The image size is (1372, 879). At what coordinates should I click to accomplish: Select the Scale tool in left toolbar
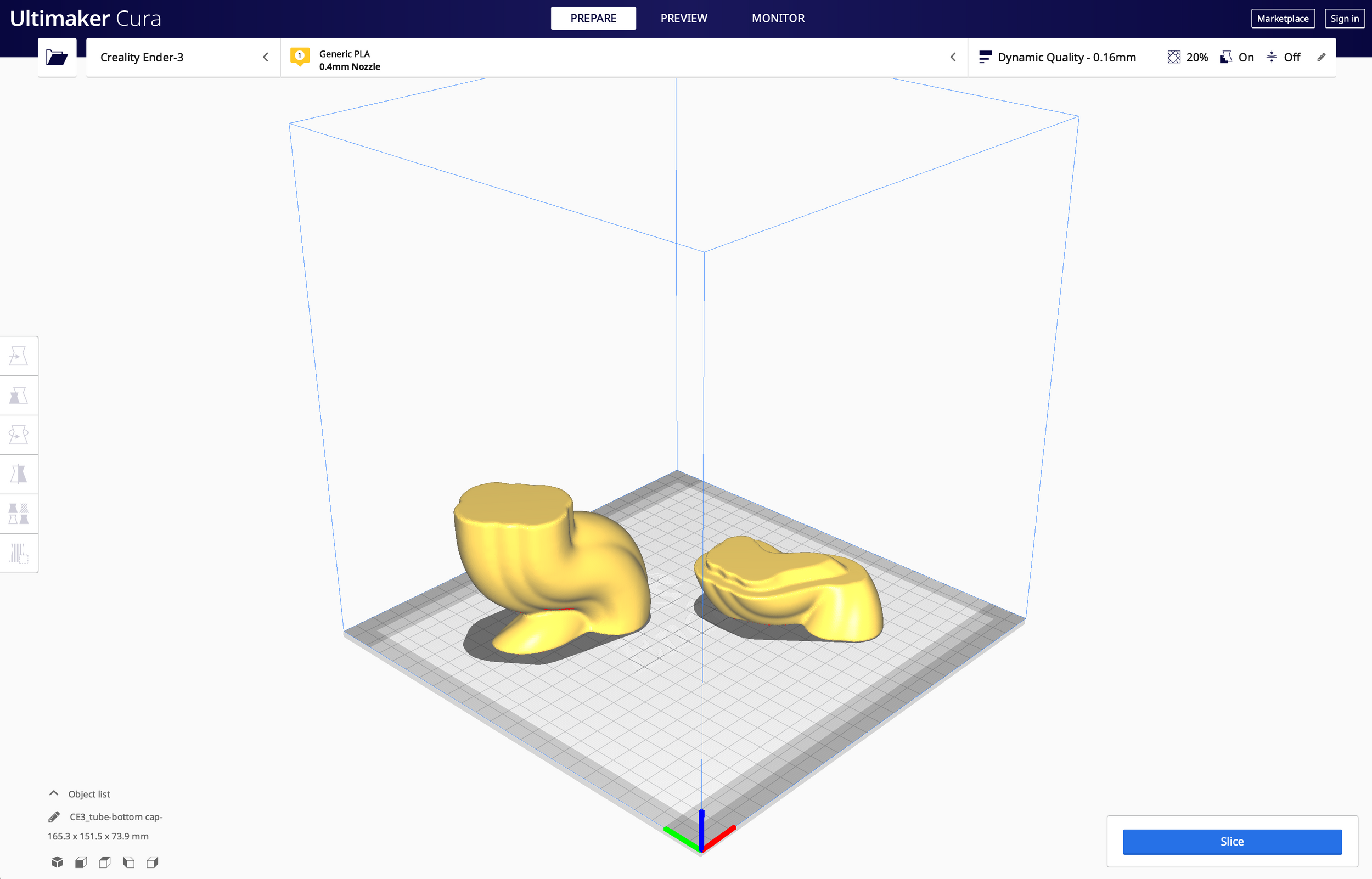click(19, 396)
